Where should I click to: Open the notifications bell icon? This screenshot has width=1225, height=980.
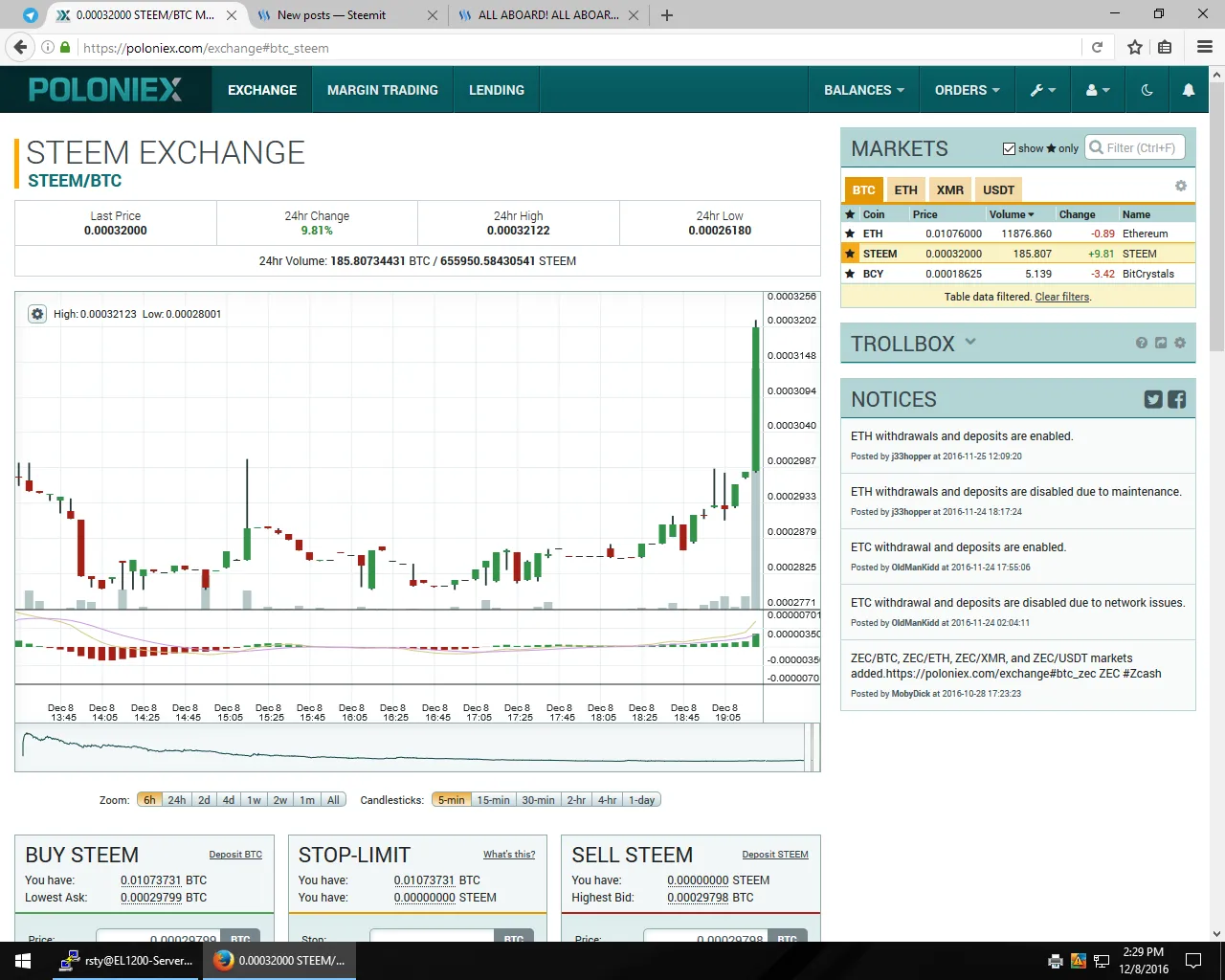(x=1188, y=90)
